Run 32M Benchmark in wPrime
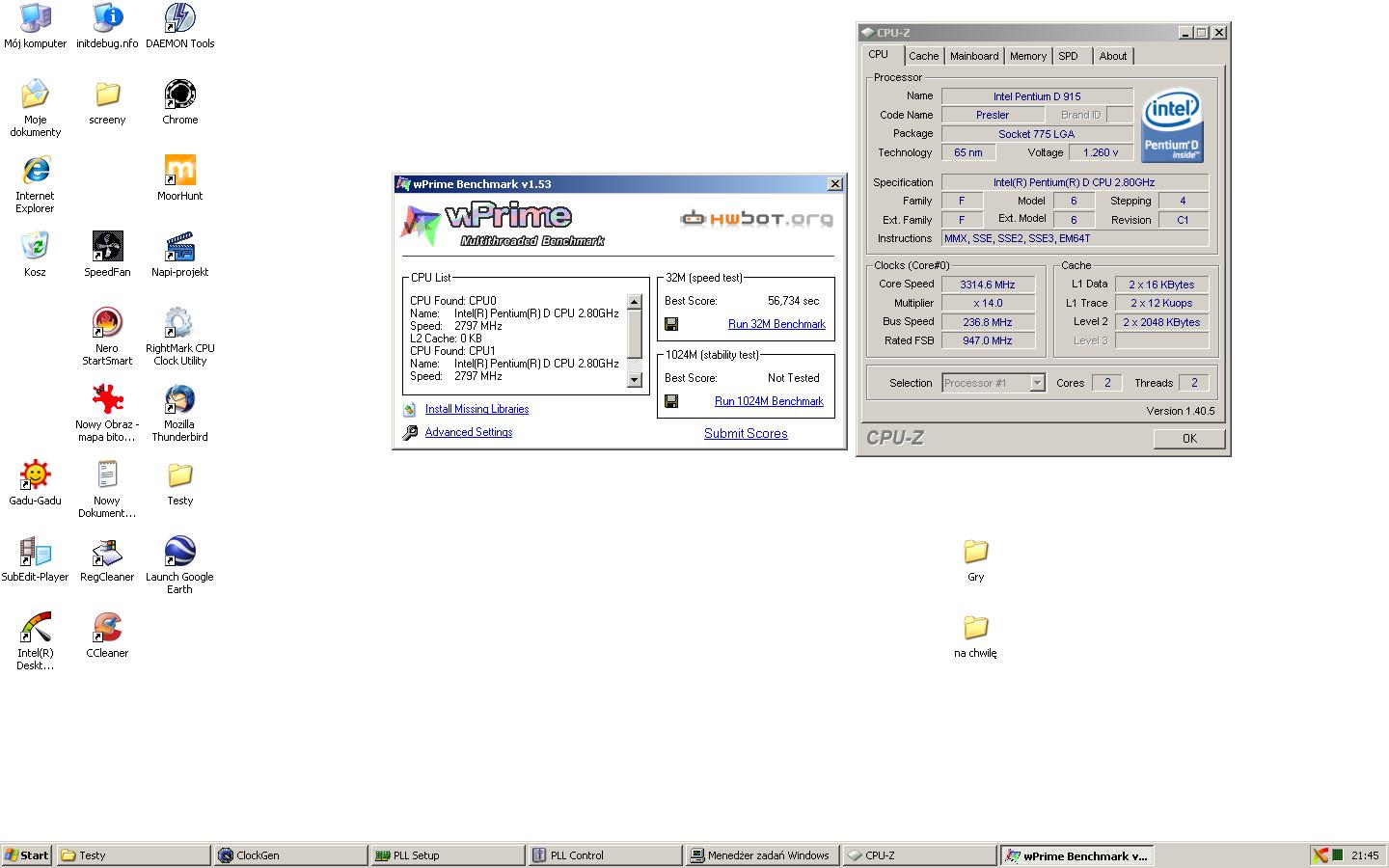 pyautogui.click(x=776, y=324)
